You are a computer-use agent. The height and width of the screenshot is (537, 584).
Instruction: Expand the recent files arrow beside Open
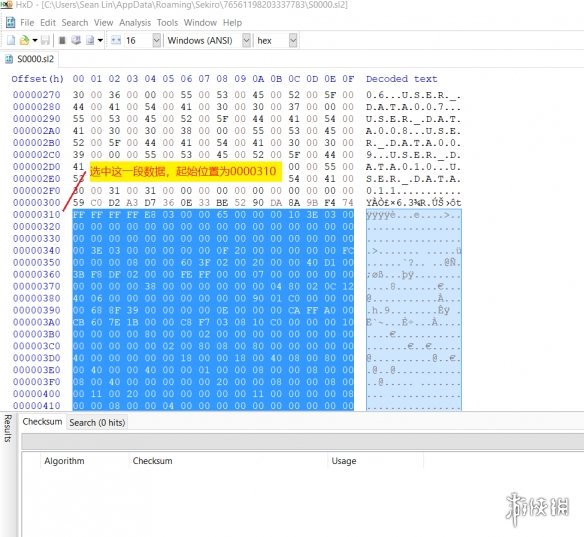tap(35, 40)
